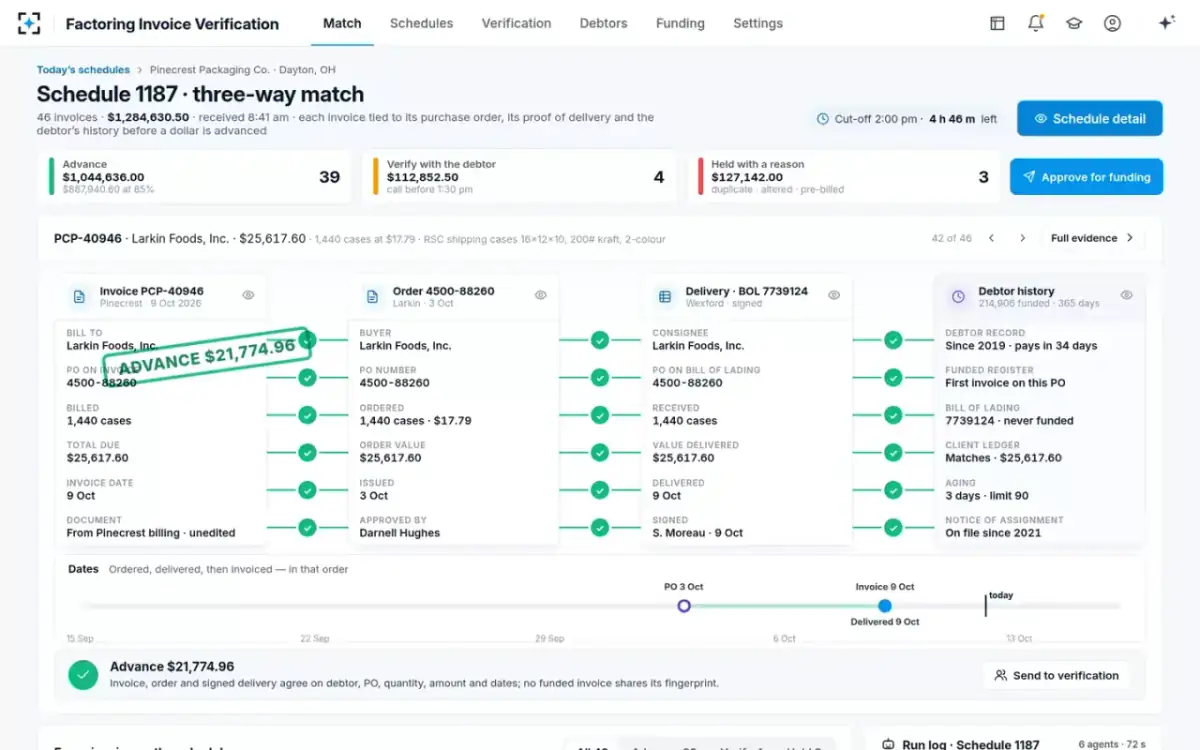1200x750 pixels.
Task: Click check mark linking invoice PO to order PO number
Action: (x=307, y=378)
